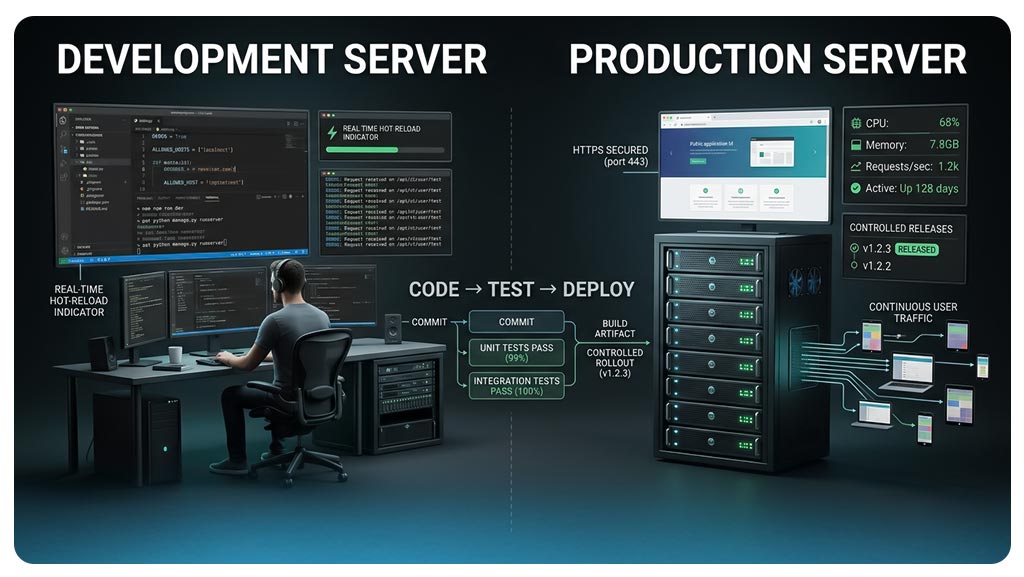Click the CODE → TEST → DEPLOY title
Viewport: 1024px width, 577px height.
[x=521, y=289]
